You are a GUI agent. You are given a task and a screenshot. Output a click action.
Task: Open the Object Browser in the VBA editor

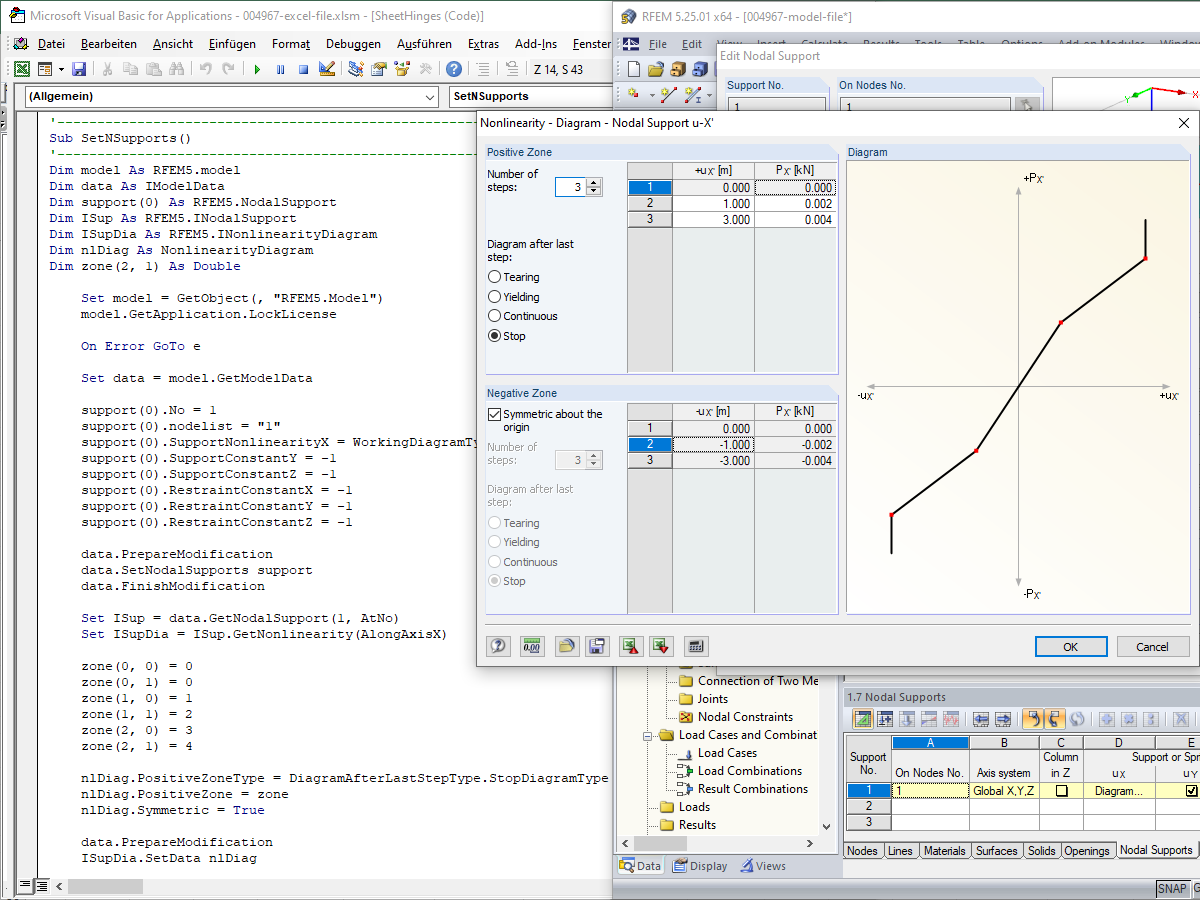point(401,68)
